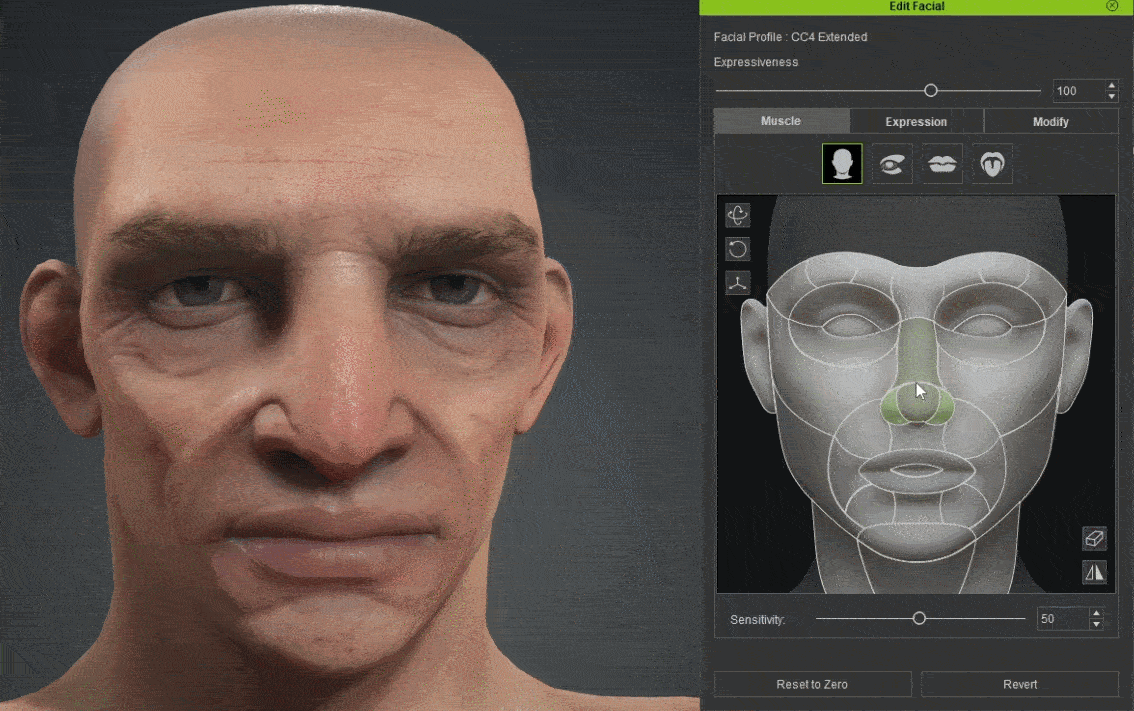This screenshot has height=711, width=1134.
Task: Click the Sensitivity value field
Action: click(1062, 619)
